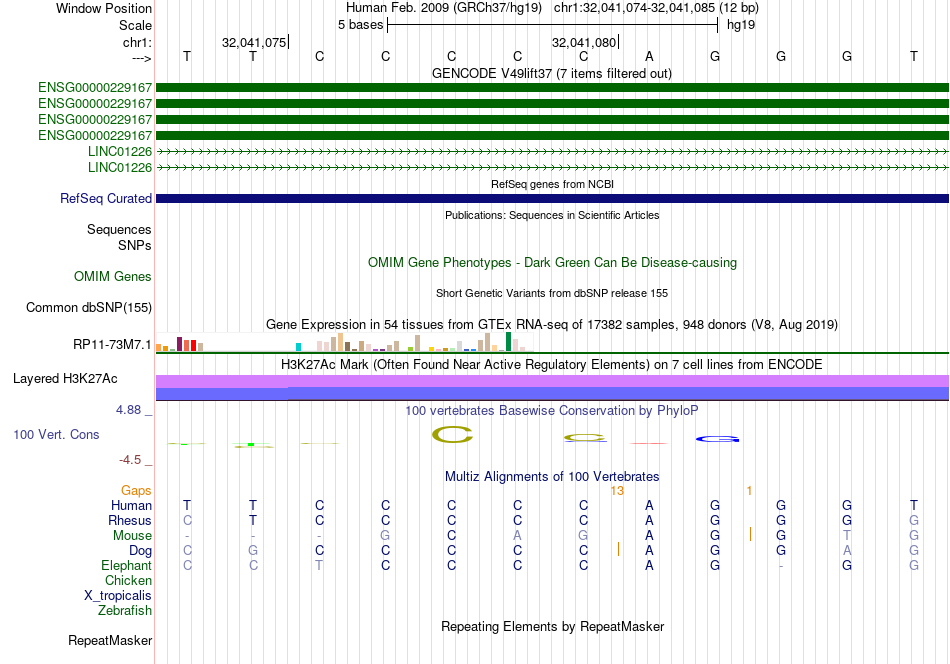Open Short Genetic Variants from dbSNP title
This screenshot has height=664, width=950.
pyautogui.click(x=552, y=293)
